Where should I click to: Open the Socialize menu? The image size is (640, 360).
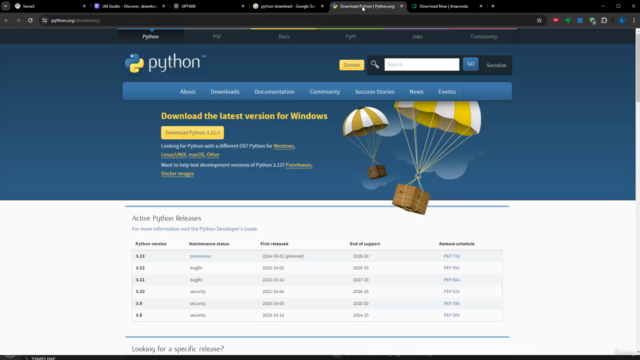click(496, 65)
